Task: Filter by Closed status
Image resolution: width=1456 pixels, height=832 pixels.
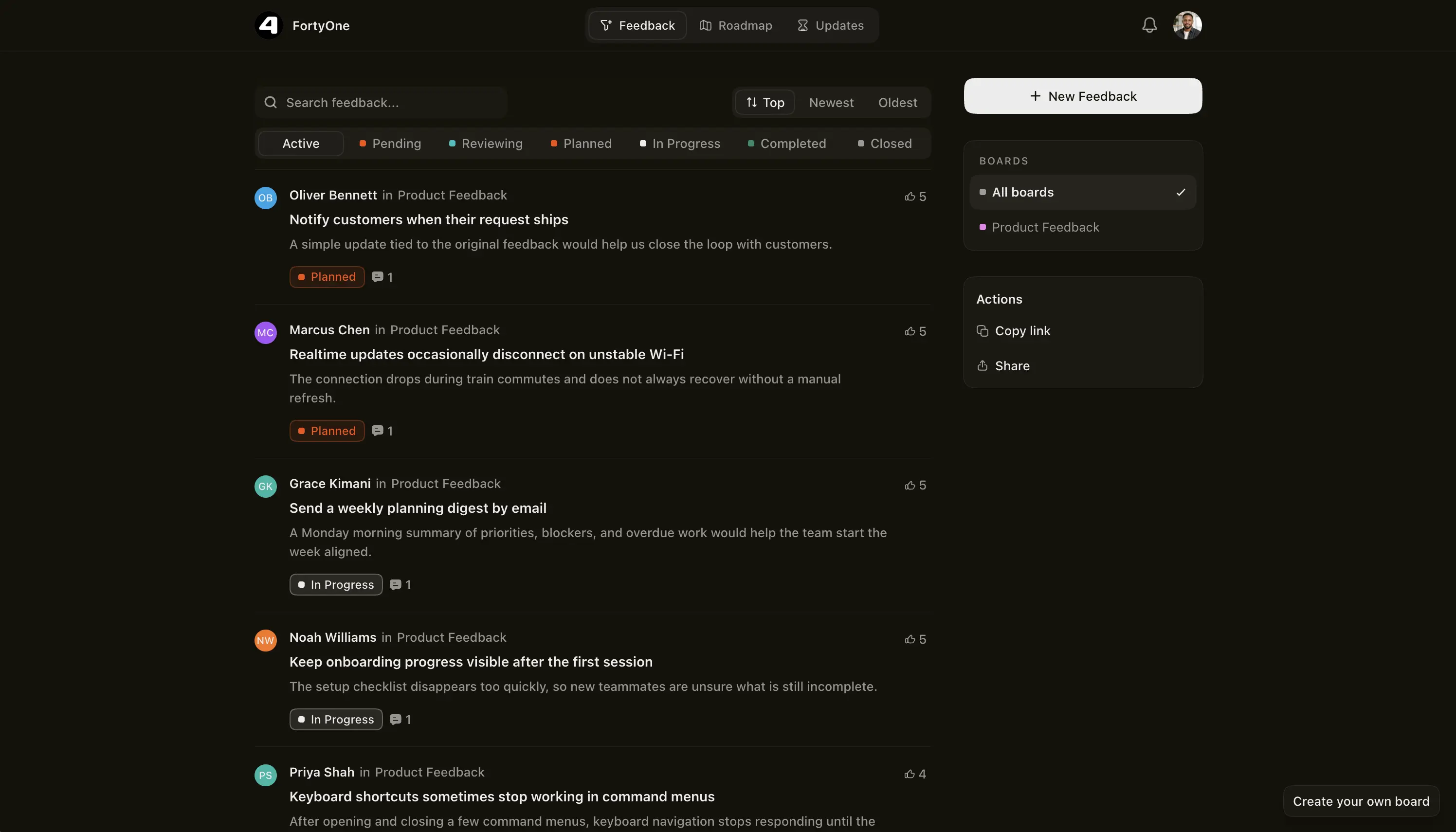Action: (885, 144)
